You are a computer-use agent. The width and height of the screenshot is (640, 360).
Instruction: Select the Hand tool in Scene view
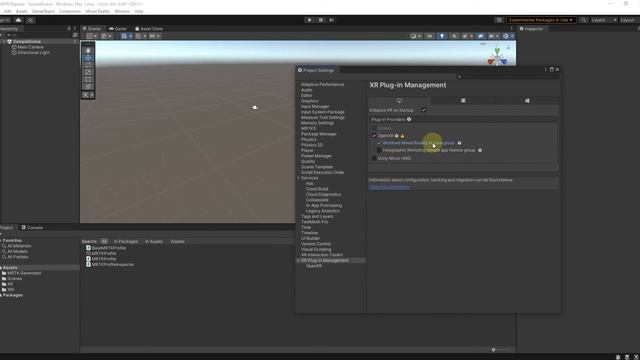point(88,51)
